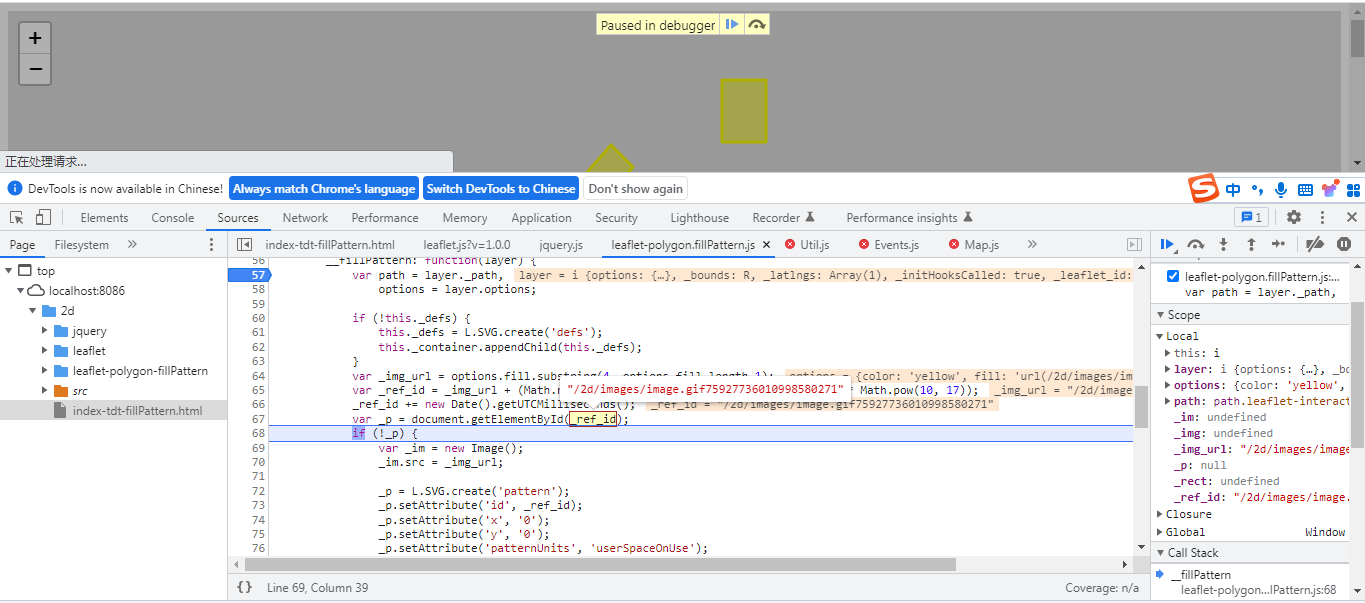Close the DevTools panel
Image resolution: width=1365 pixels, height=603 pixels.
pyautogui.click(x=1351, y=217)
